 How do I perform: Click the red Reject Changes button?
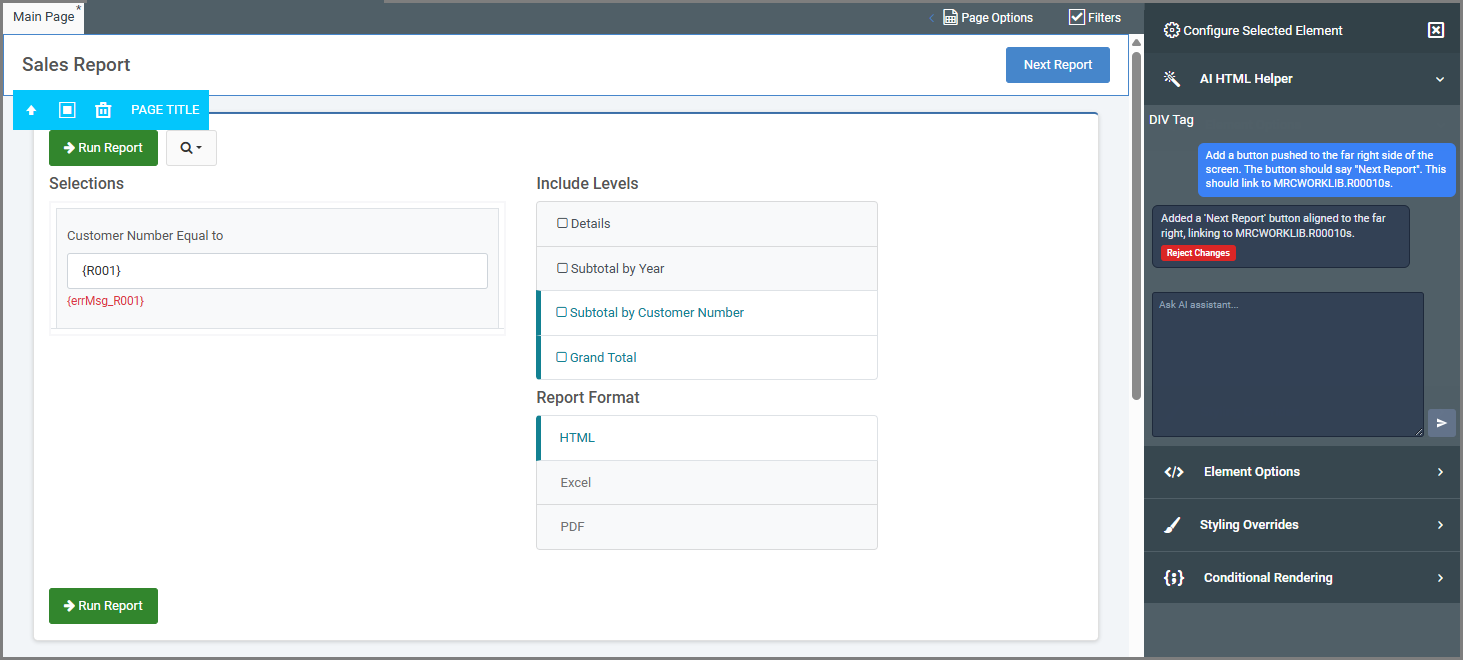coord(1198,253)
